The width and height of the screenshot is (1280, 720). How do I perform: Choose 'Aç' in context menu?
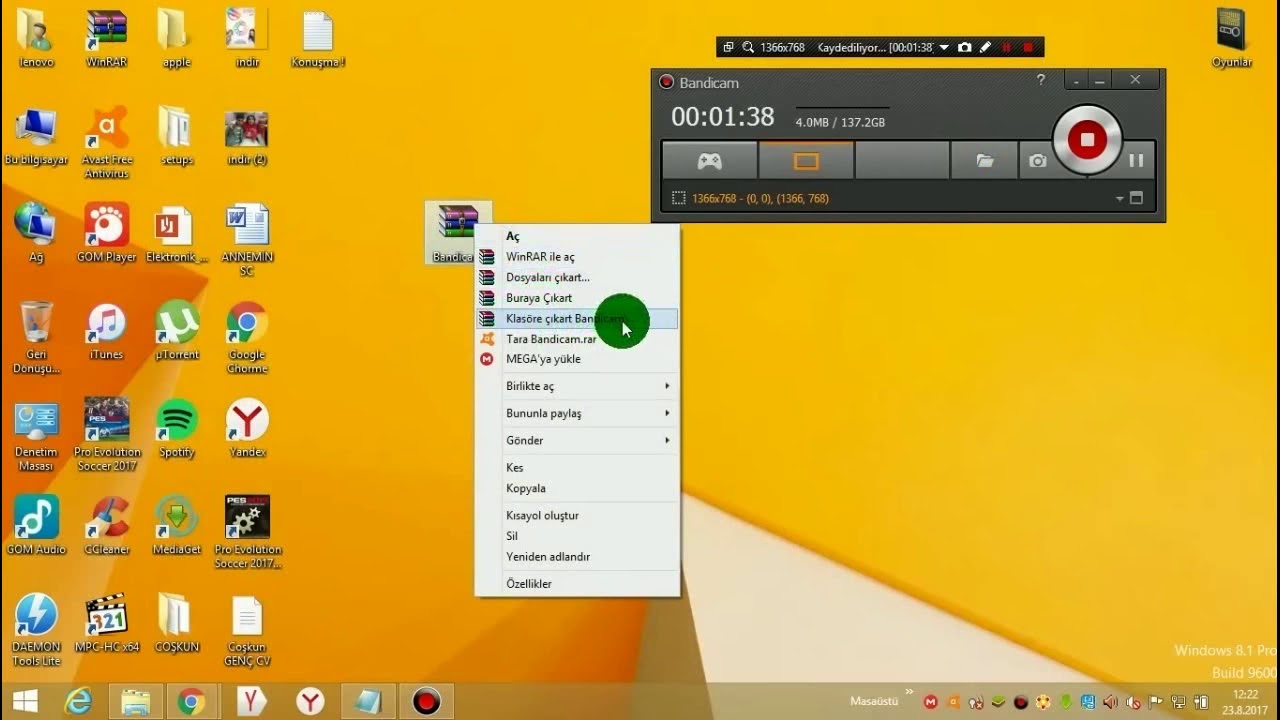pos(578,236)
